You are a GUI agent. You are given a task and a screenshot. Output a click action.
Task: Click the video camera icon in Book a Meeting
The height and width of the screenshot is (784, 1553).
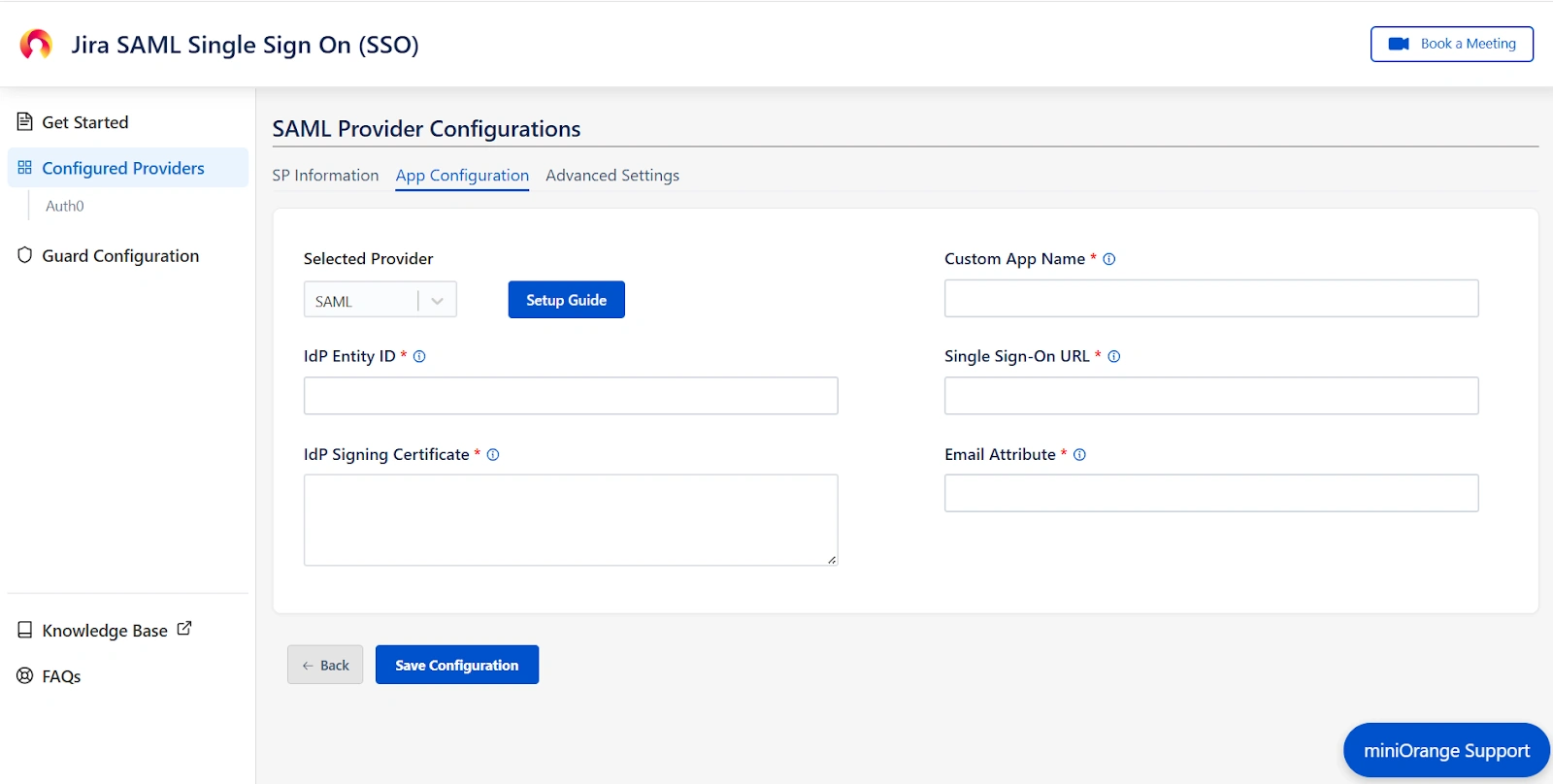1399,44
